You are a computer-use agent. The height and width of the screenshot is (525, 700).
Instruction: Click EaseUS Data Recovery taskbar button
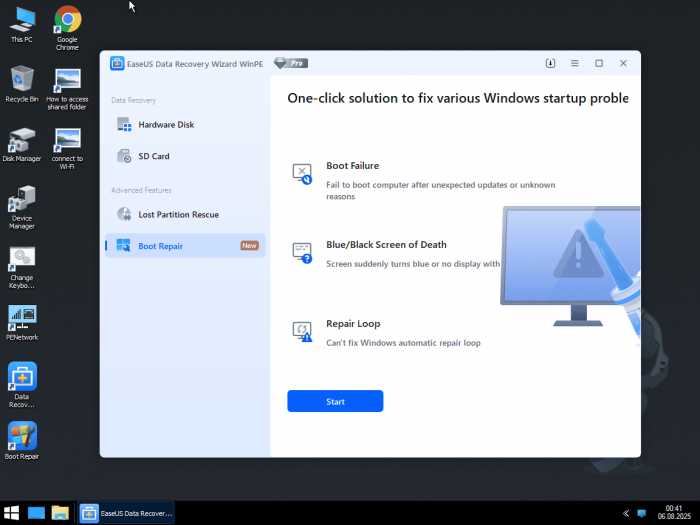point(126,513)
